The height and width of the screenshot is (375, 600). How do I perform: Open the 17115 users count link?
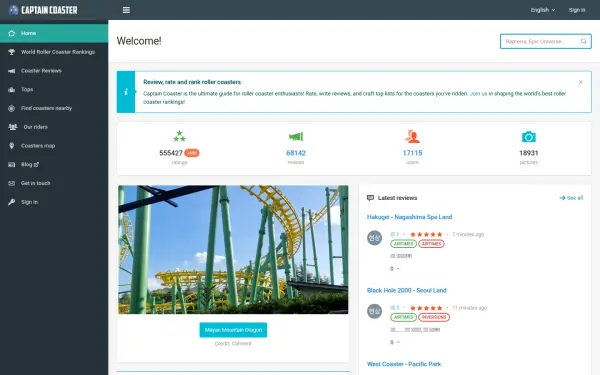pos(412,153)
